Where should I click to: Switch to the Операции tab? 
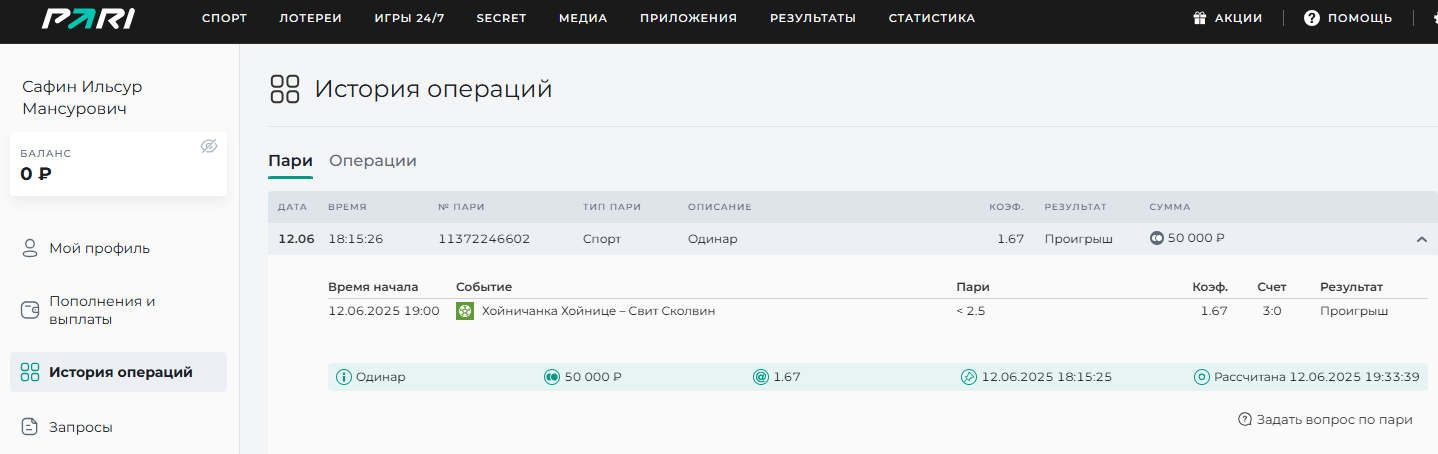pos(373,160)
